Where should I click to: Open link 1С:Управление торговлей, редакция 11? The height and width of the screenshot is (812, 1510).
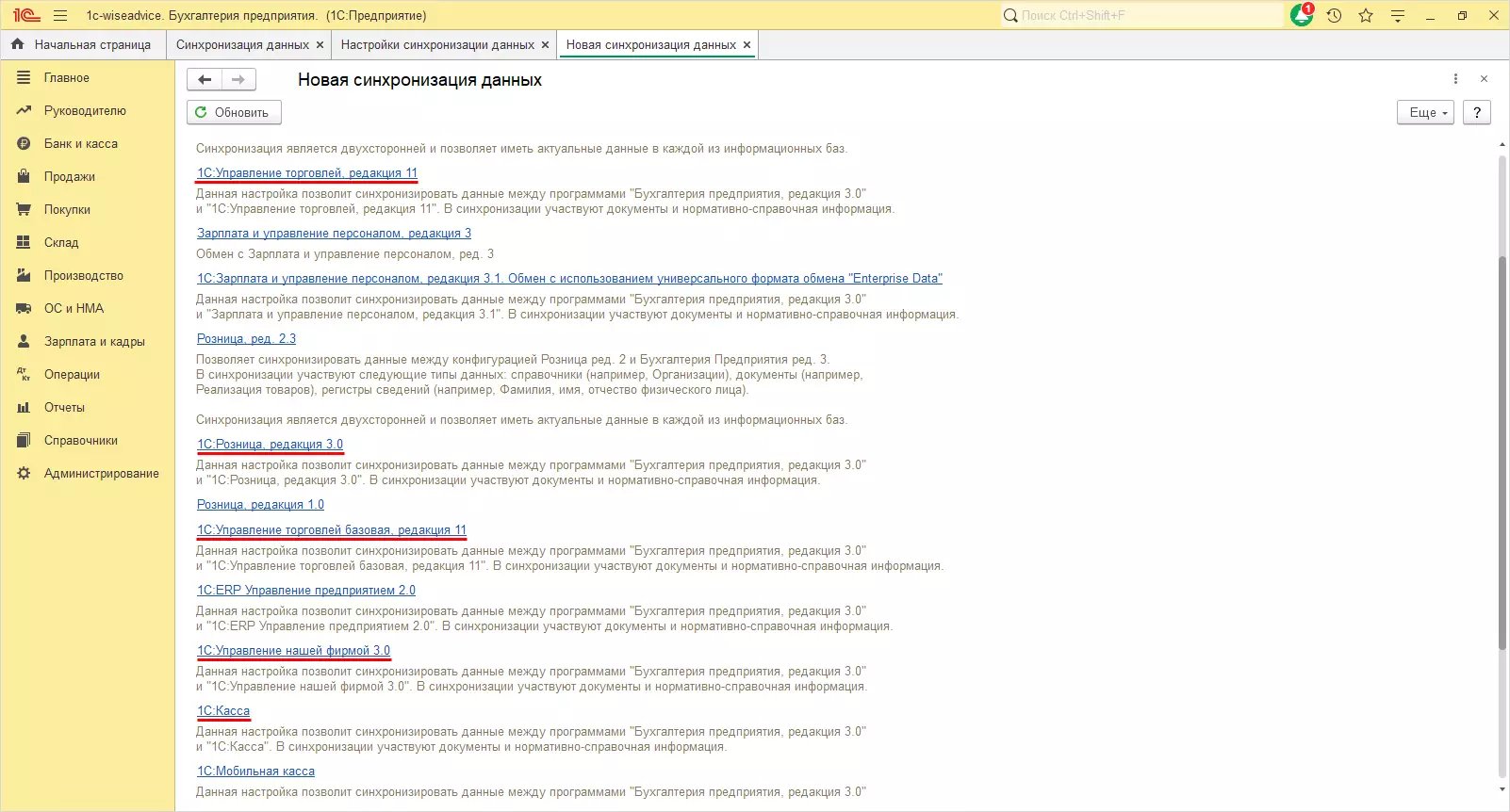(307, 173)
